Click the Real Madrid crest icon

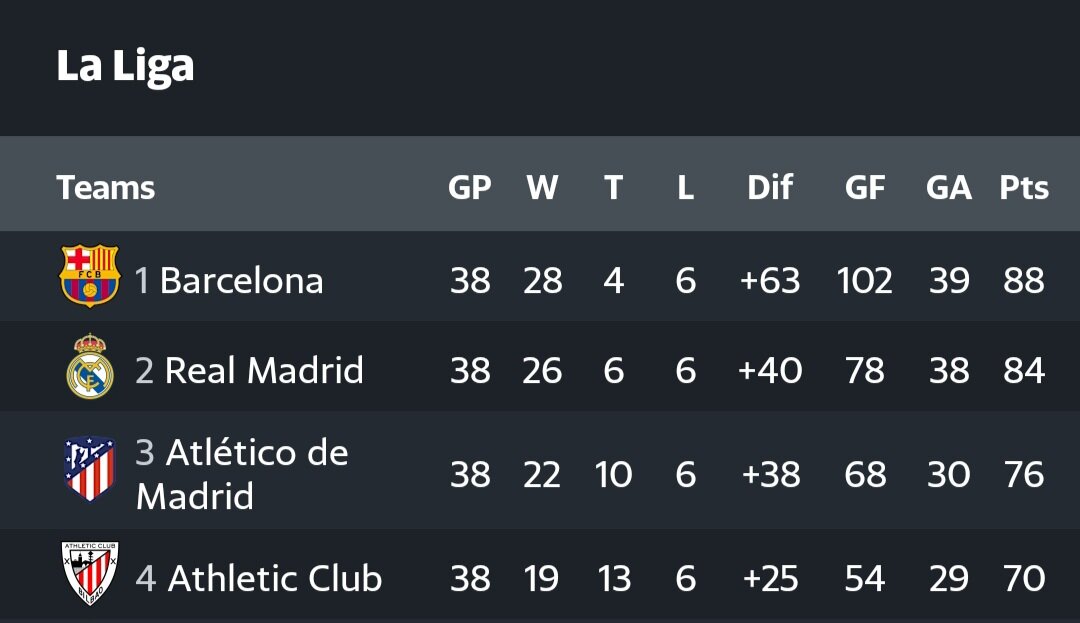90,366
